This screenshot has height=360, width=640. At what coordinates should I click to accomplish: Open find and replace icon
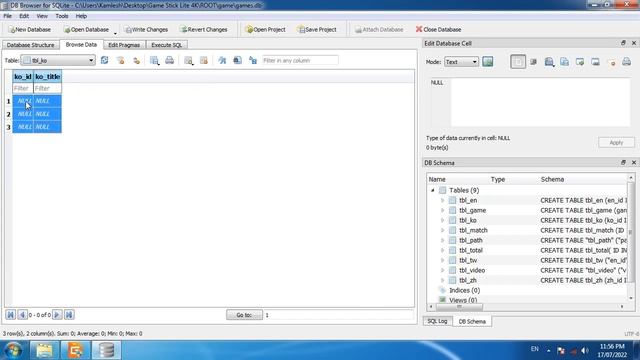(238, 60)
